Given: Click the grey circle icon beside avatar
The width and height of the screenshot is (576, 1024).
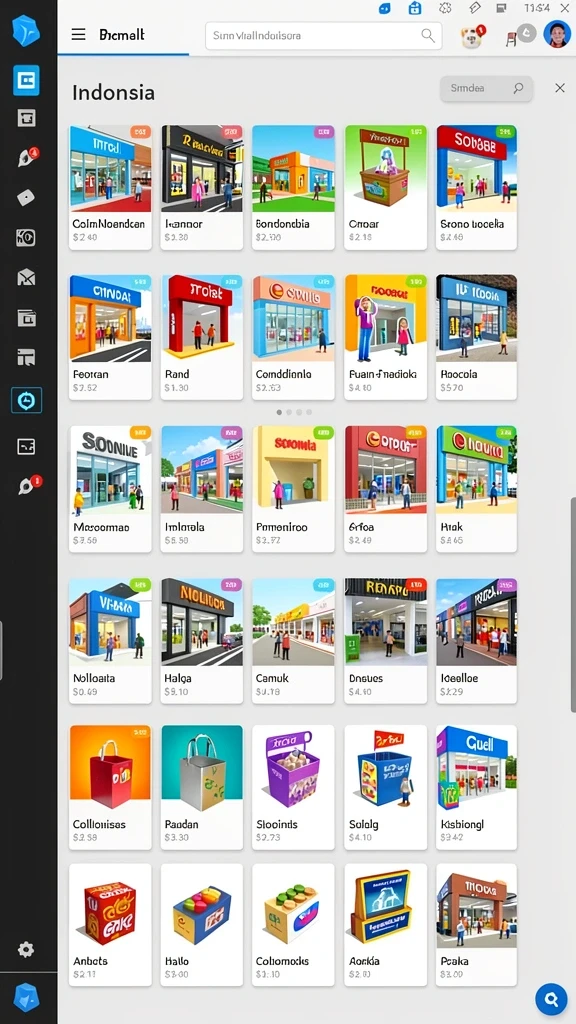Looking at the screenshot, I should point(527,33).
